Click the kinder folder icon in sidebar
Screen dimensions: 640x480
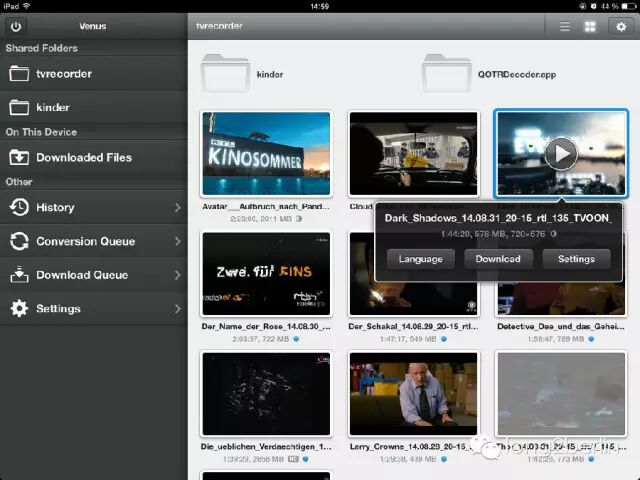coord(19,107)
